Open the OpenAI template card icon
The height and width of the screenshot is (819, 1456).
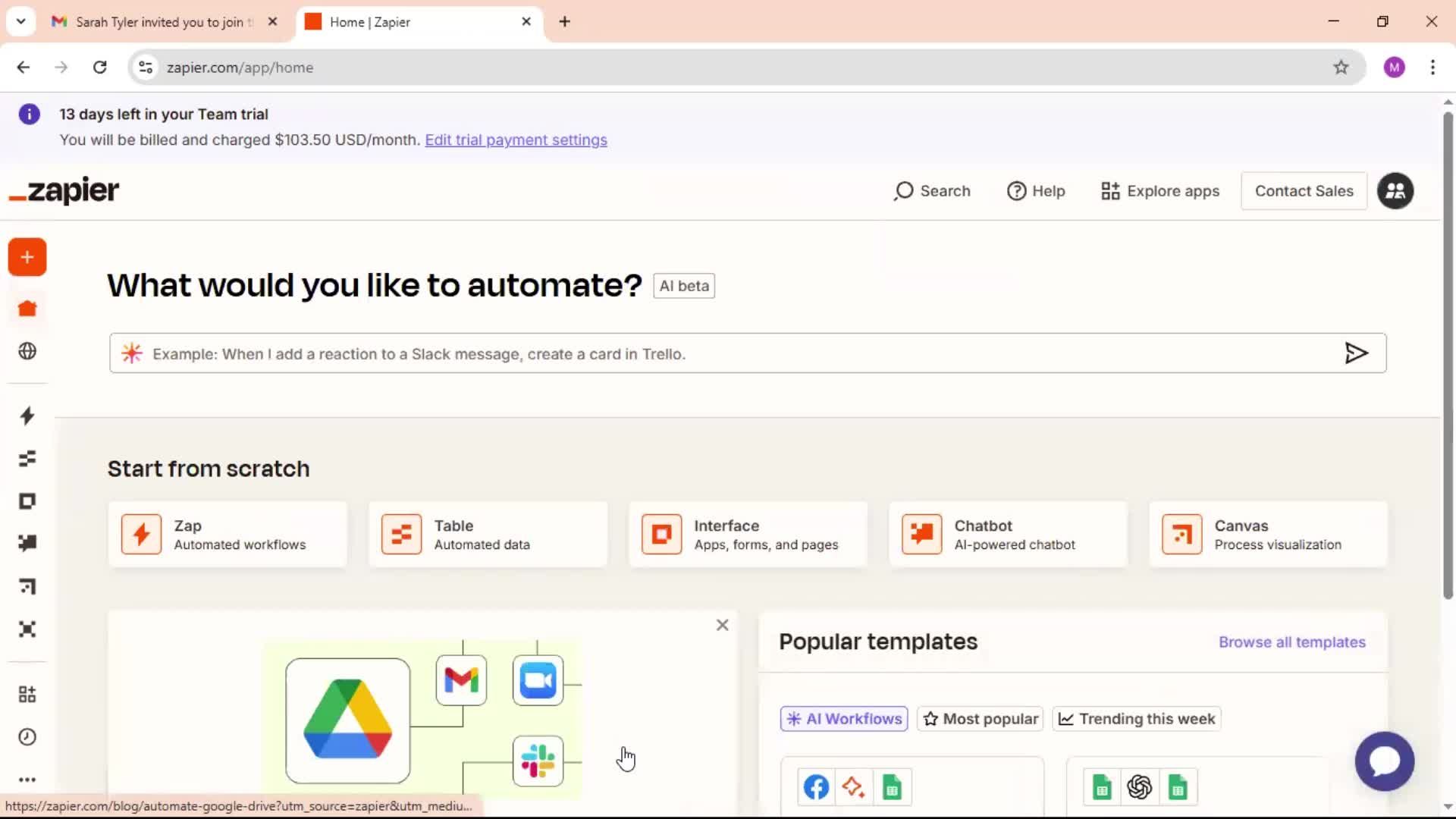(1139, 787)
